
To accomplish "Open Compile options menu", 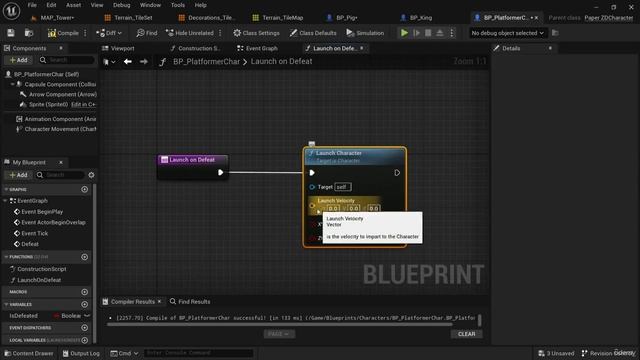I will 85,33.
